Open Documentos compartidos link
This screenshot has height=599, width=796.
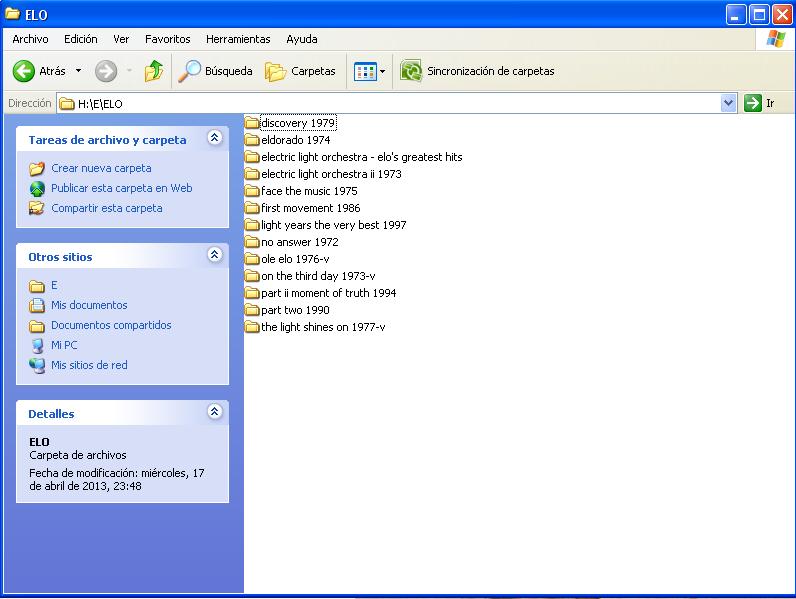(x=111, y=325)
